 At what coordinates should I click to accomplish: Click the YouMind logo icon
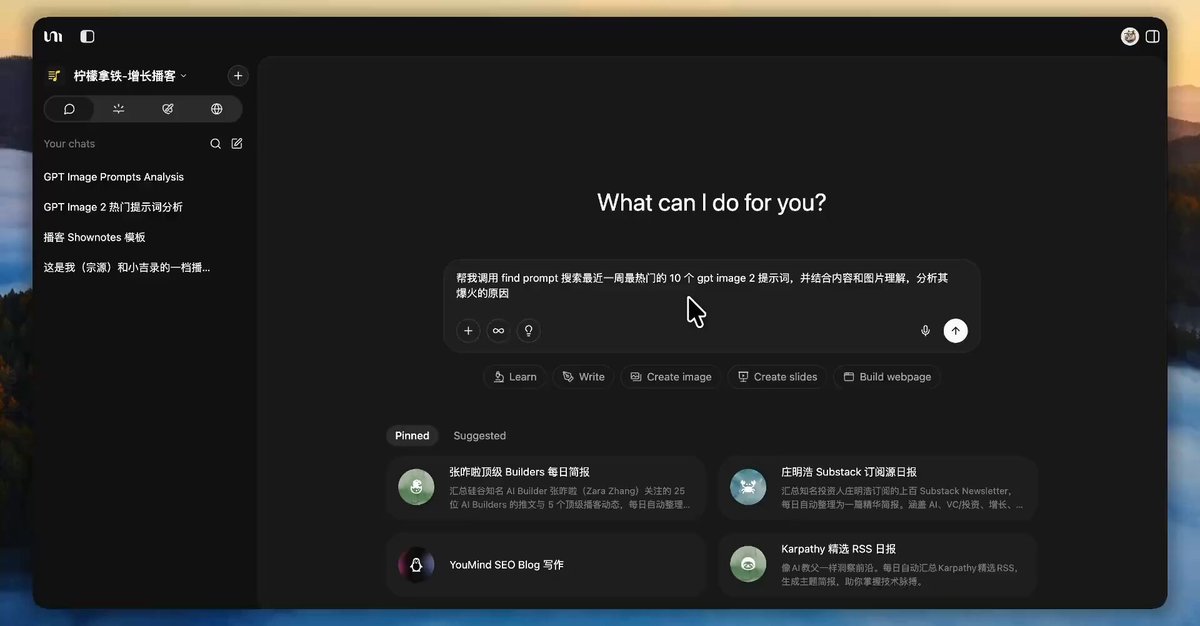pos(53,36)
